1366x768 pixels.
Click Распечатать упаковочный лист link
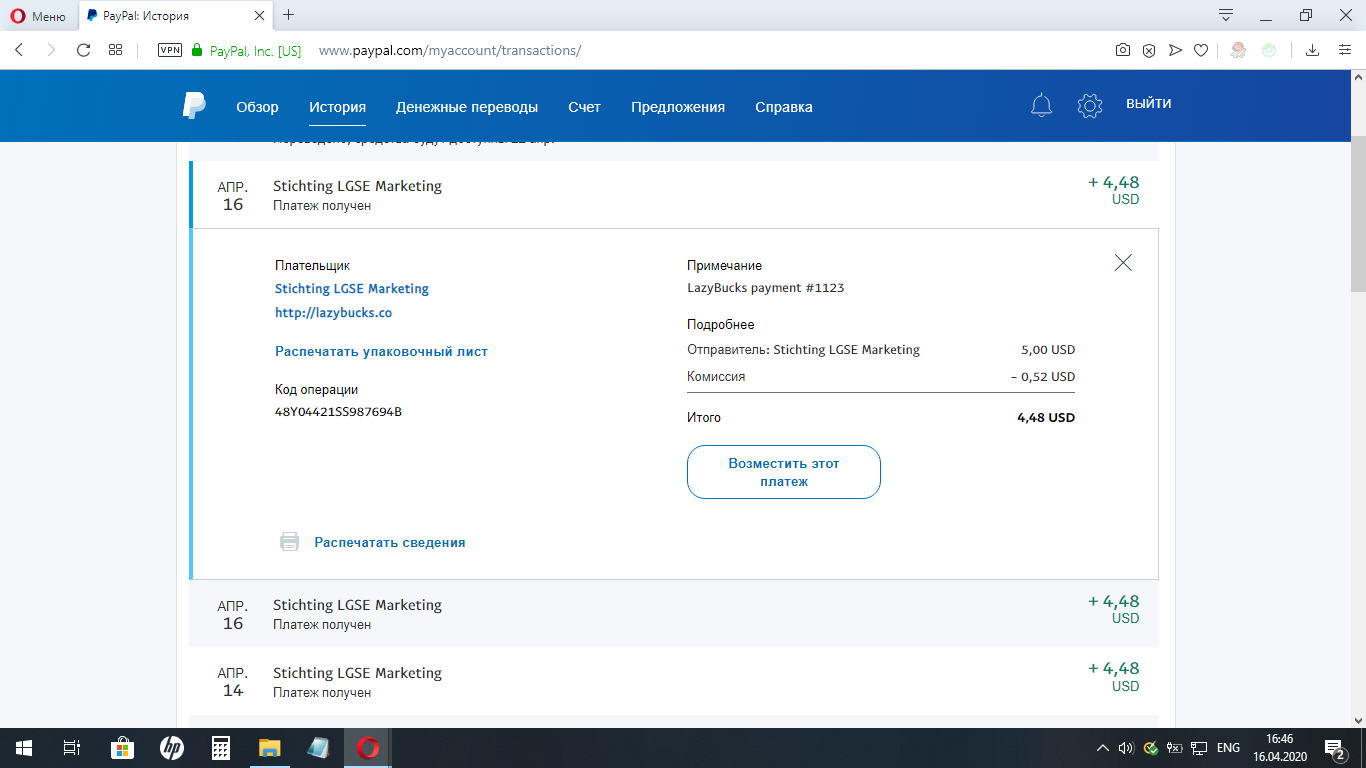[381, 352]
